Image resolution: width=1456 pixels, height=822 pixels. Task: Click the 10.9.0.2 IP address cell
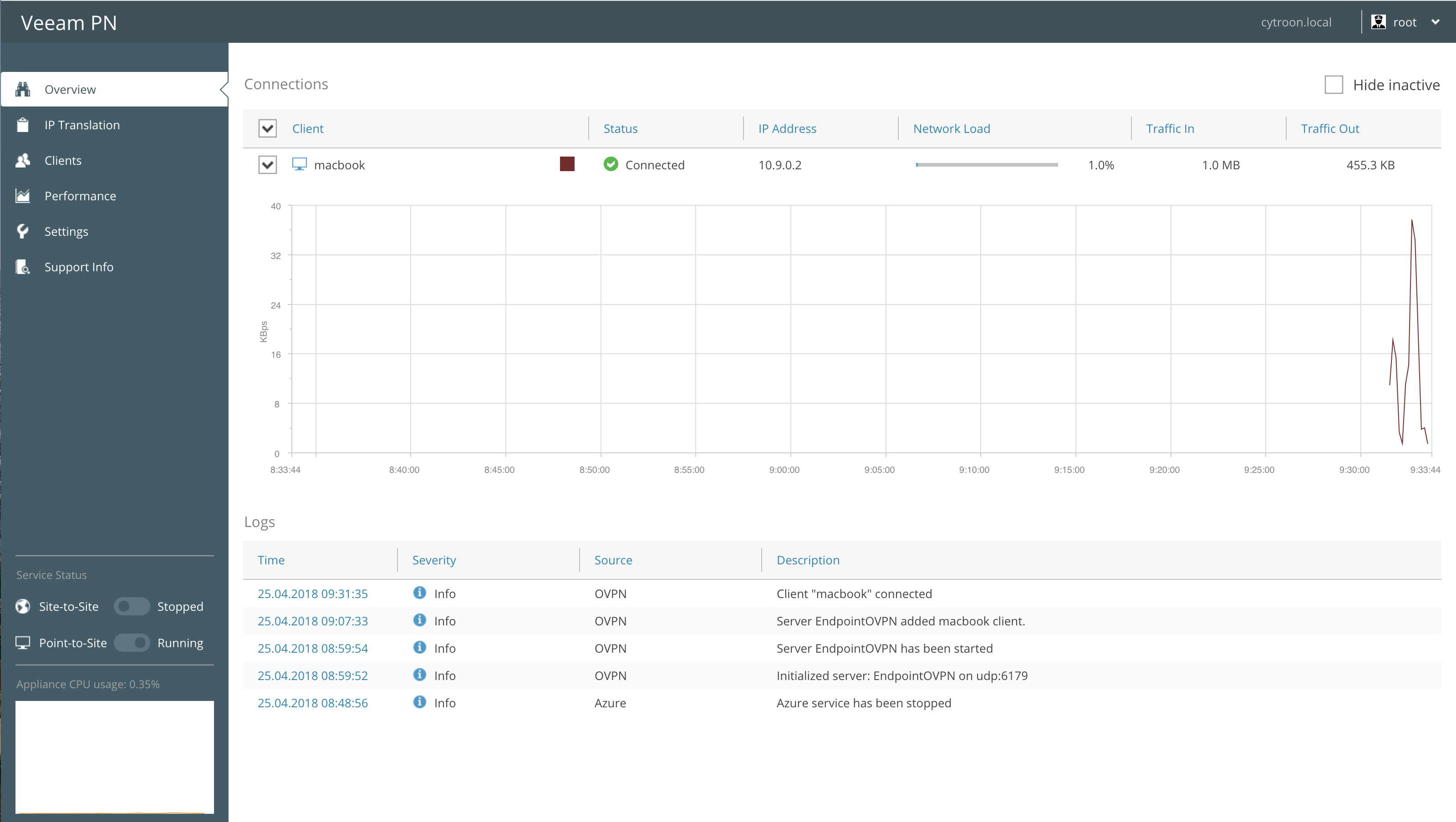pos(779,165)
